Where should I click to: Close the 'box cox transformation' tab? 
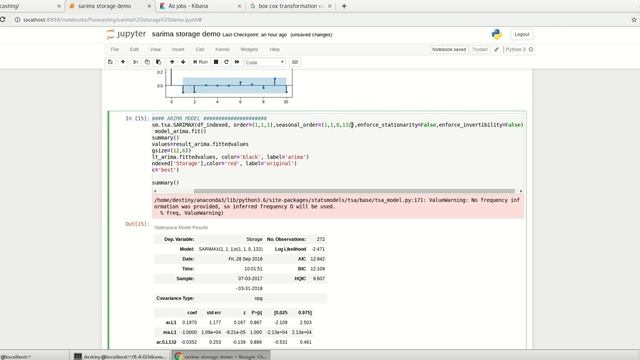(330, 6)
